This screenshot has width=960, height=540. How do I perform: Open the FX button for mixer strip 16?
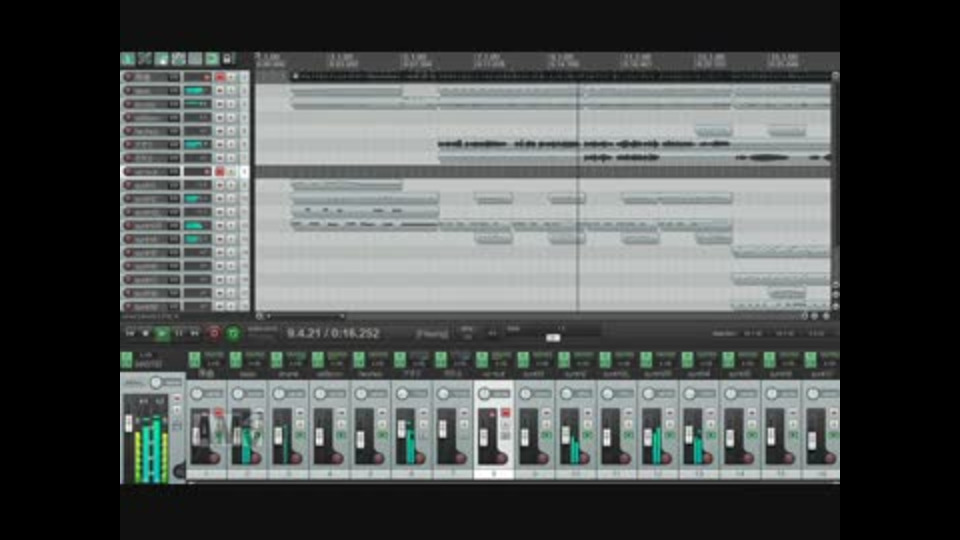(x=810, y=359)
